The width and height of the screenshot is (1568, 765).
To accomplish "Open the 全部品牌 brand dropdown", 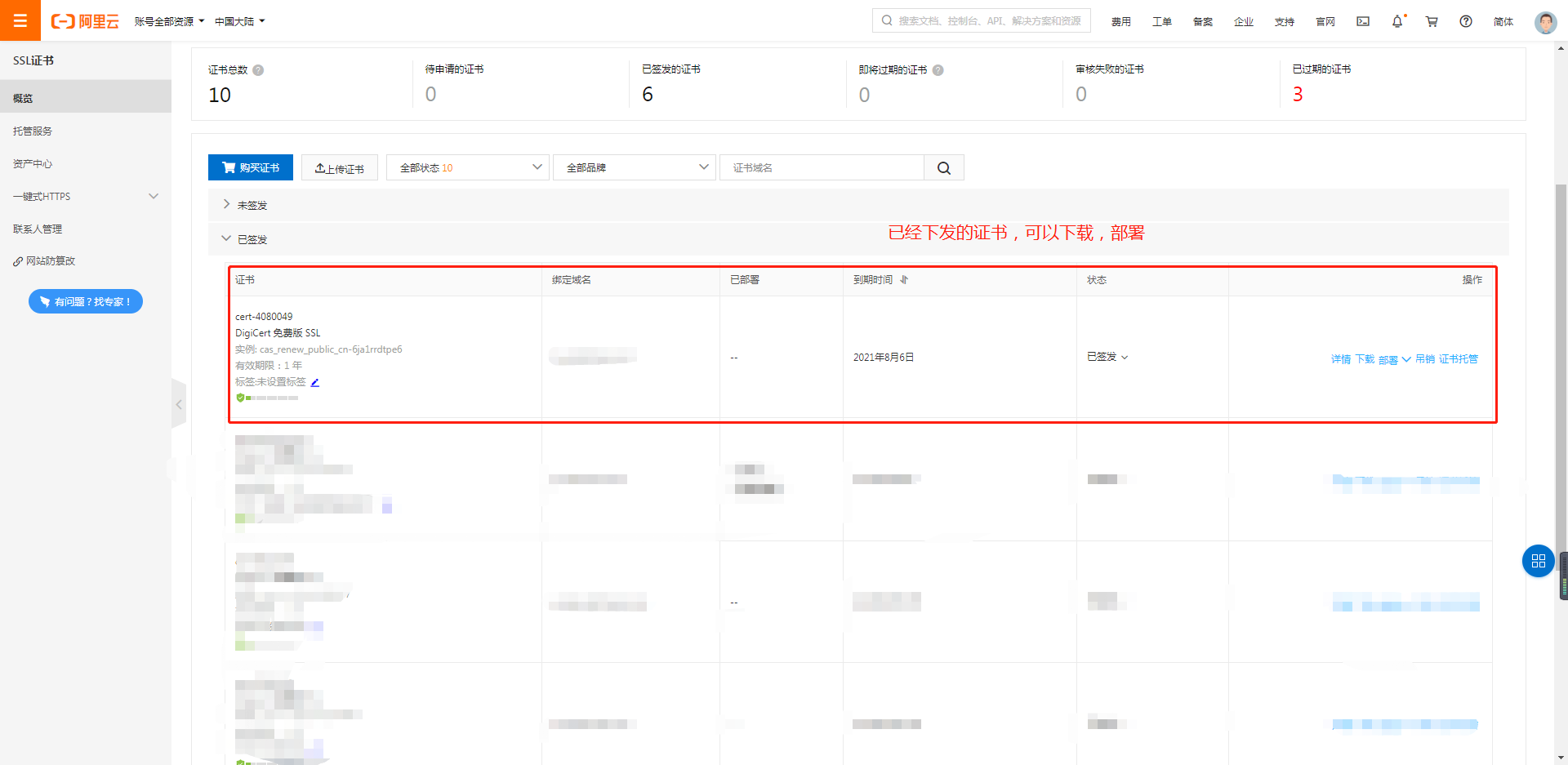I will coord(635,168).
